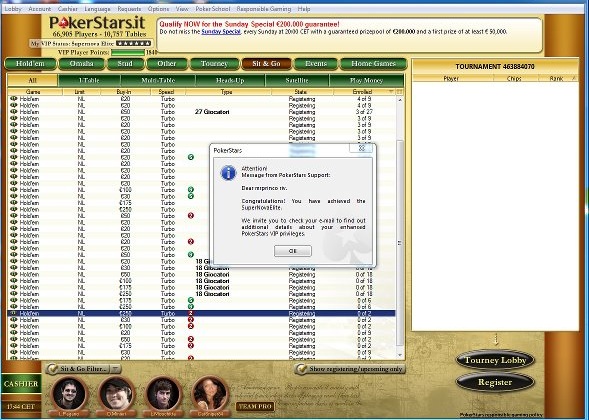Click the '27 Giocatori' type text
The width and height of the screenshot is (589, 420).
coord(212,112)
